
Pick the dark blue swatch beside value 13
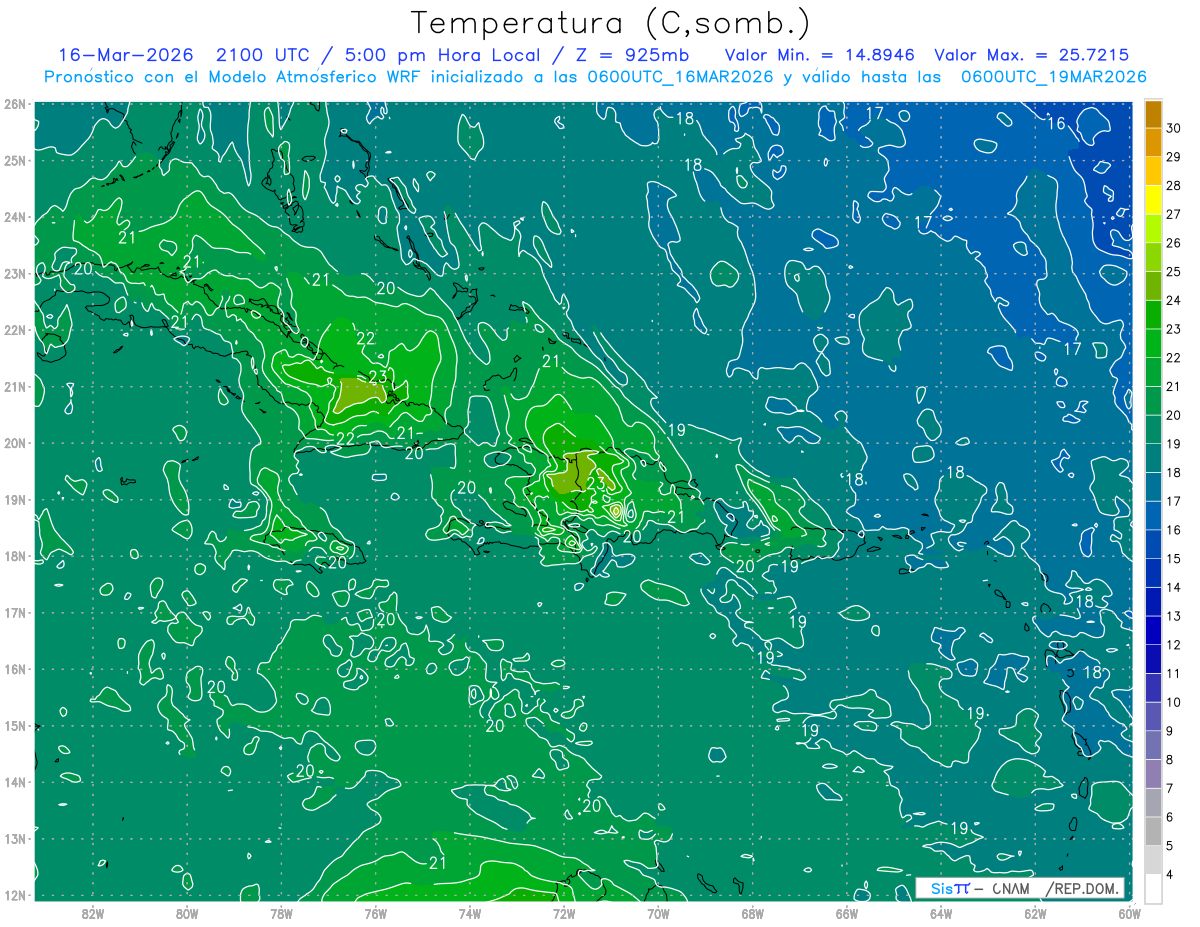[1153, 602]
